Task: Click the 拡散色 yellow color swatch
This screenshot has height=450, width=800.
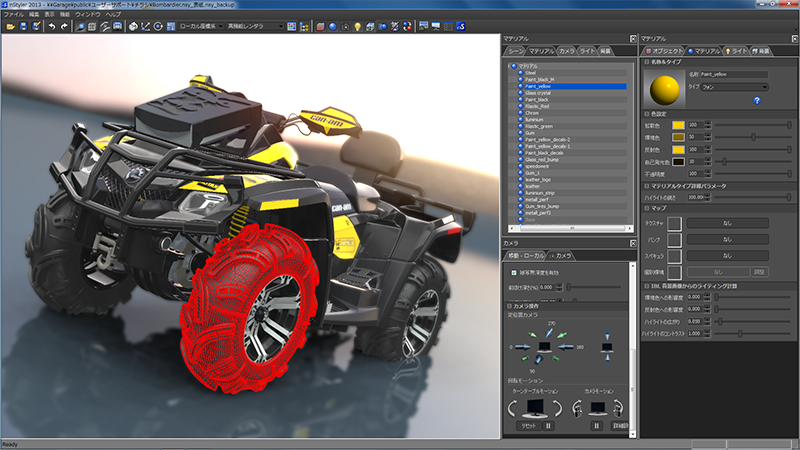Action: pyautogui.click(x=678, y=125)
